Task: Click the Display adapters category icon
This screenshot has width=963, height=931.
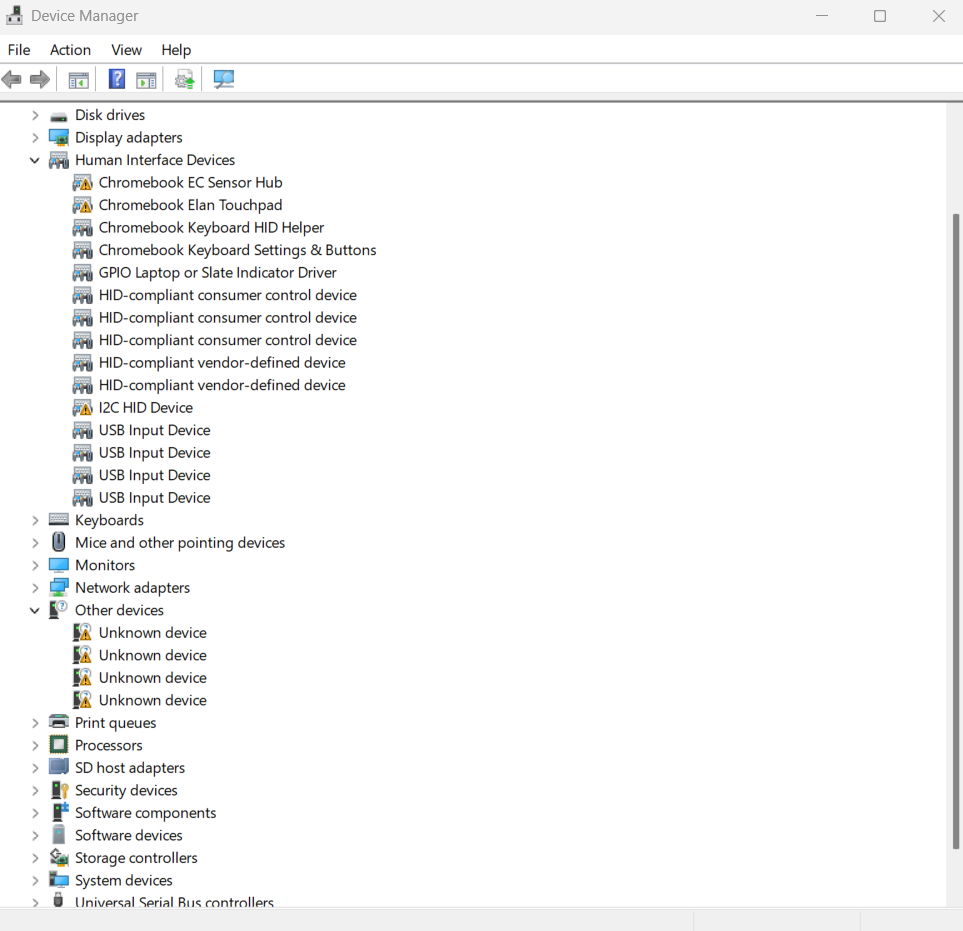Action: click(59, 138)
